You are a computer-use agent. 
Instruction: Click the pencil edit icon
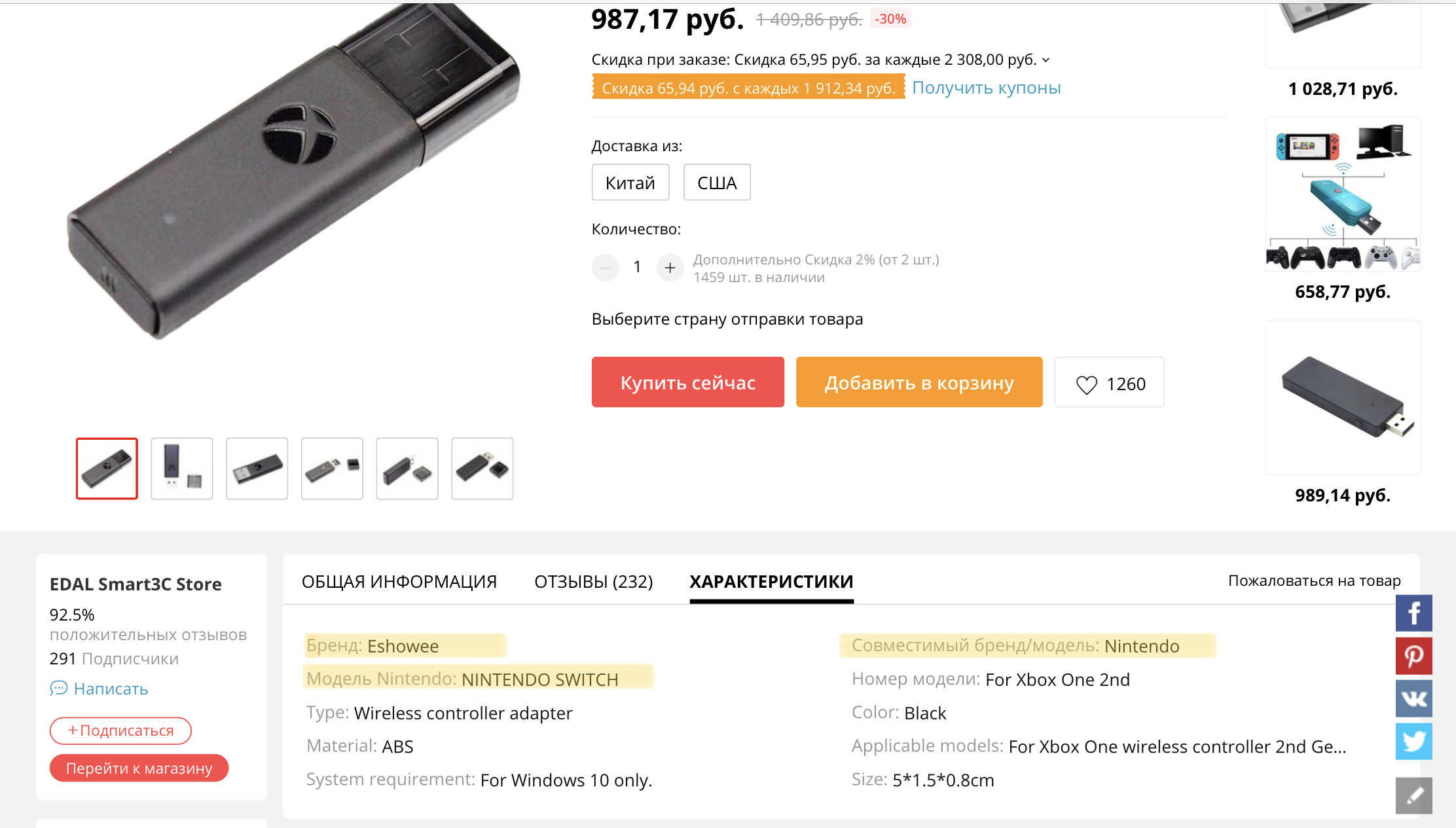click(x=1413, y=795)
